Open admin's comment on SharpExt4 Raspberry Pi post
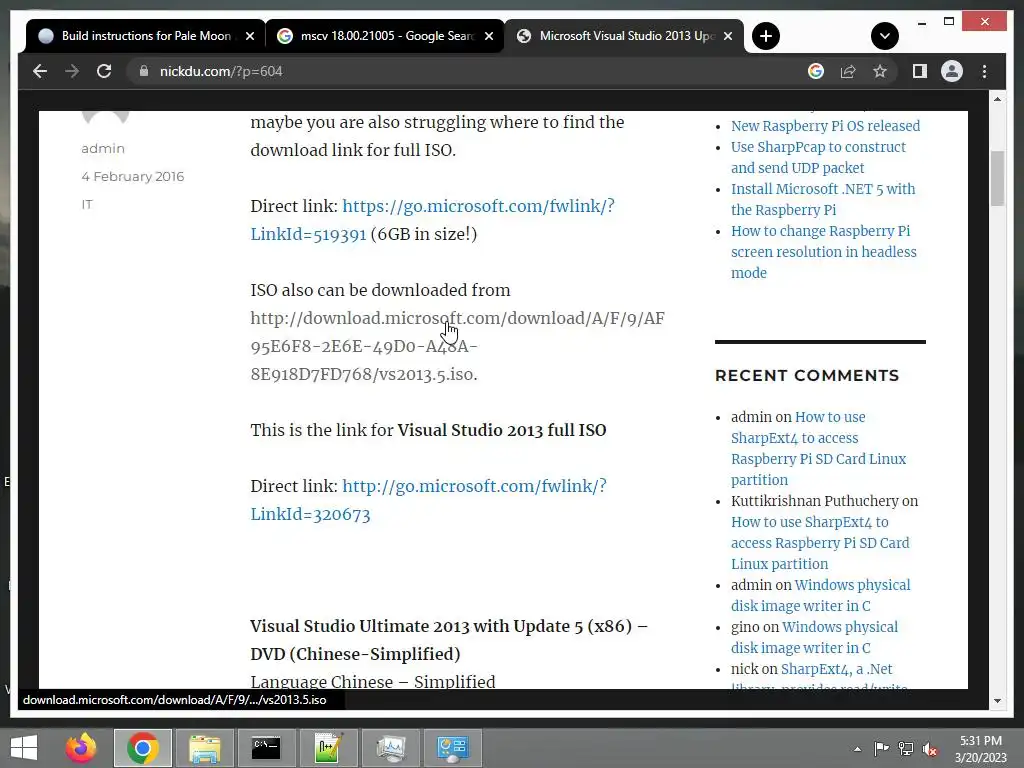The height and width of the screenshot is (768, 1024). pos(818,448)
